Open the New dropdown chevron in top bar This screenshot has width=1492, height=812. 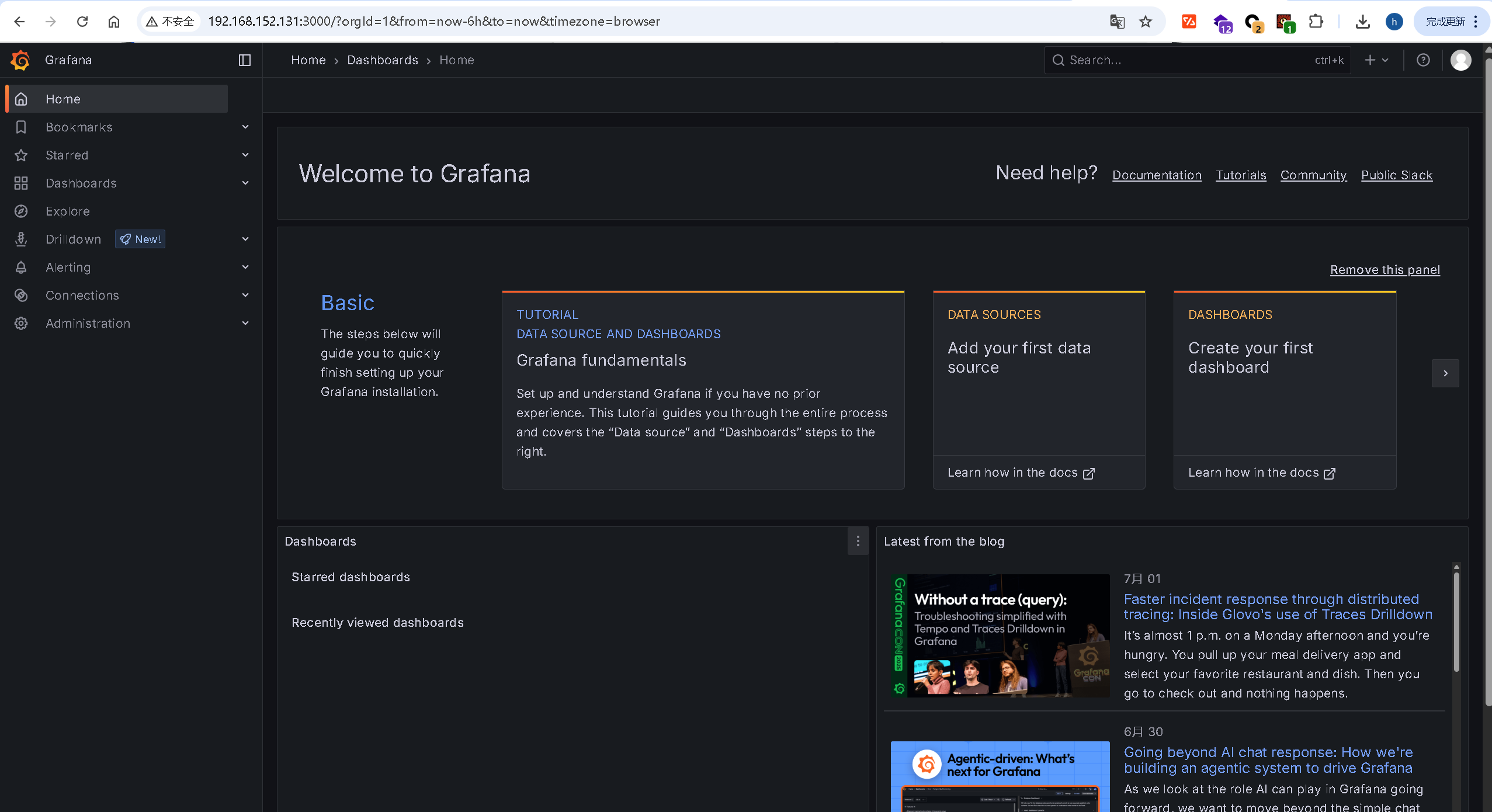click(1385, 60)
